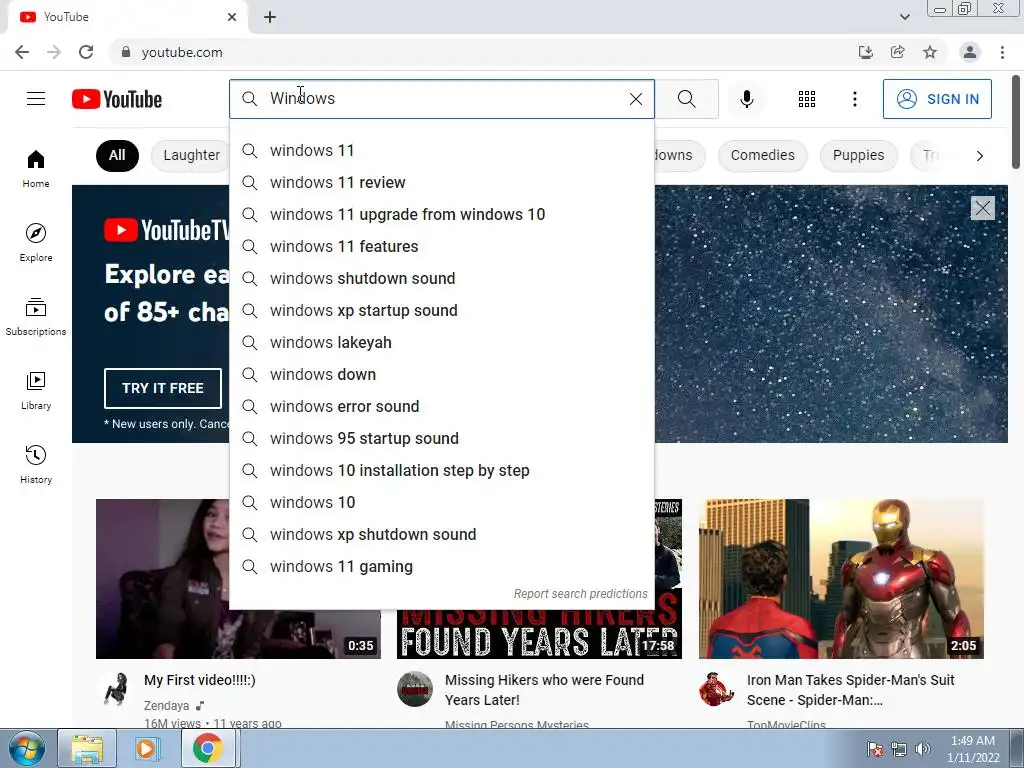The width and height of the screenshot is (1024, 768).
Task: Choose suggestion "windows 11 review"
Action: coord(441,182)
